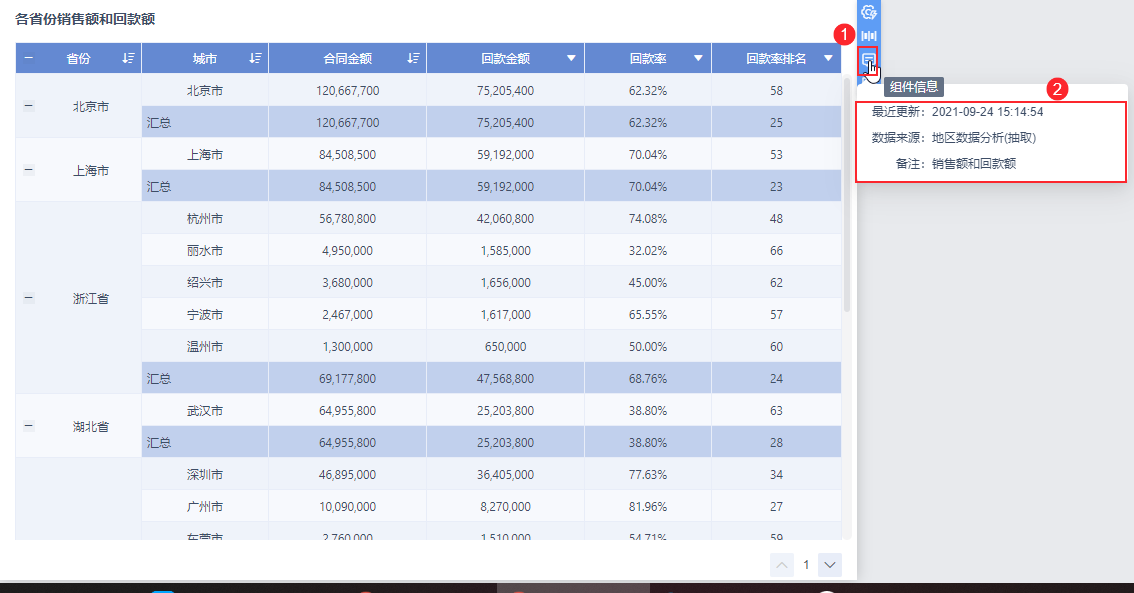This screenshot has height=593, width=1134.
Task: Click the 汇总 cell under 湖北省
Action: tap(205, 442)
